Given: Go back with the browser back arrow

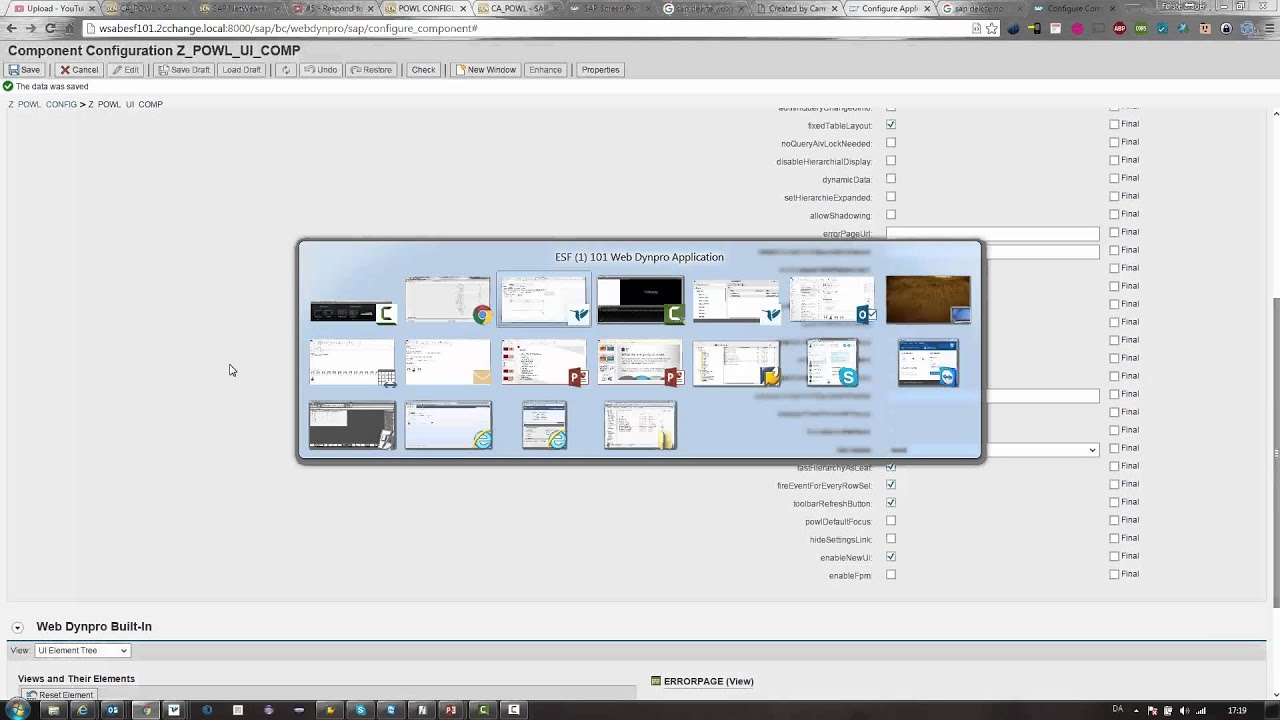Looking at the screenshot, I should click(12, 28).
